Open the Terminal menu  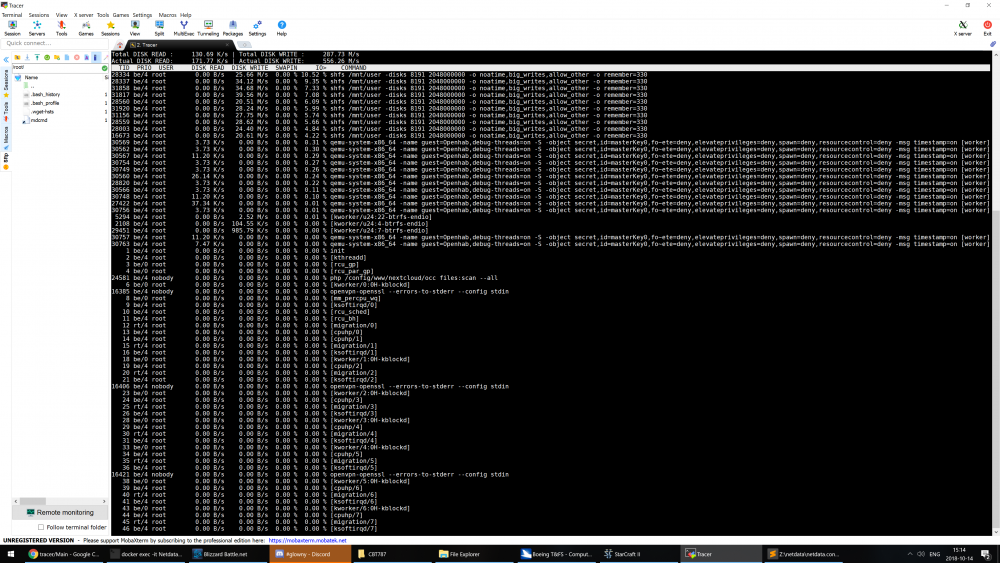11,15
